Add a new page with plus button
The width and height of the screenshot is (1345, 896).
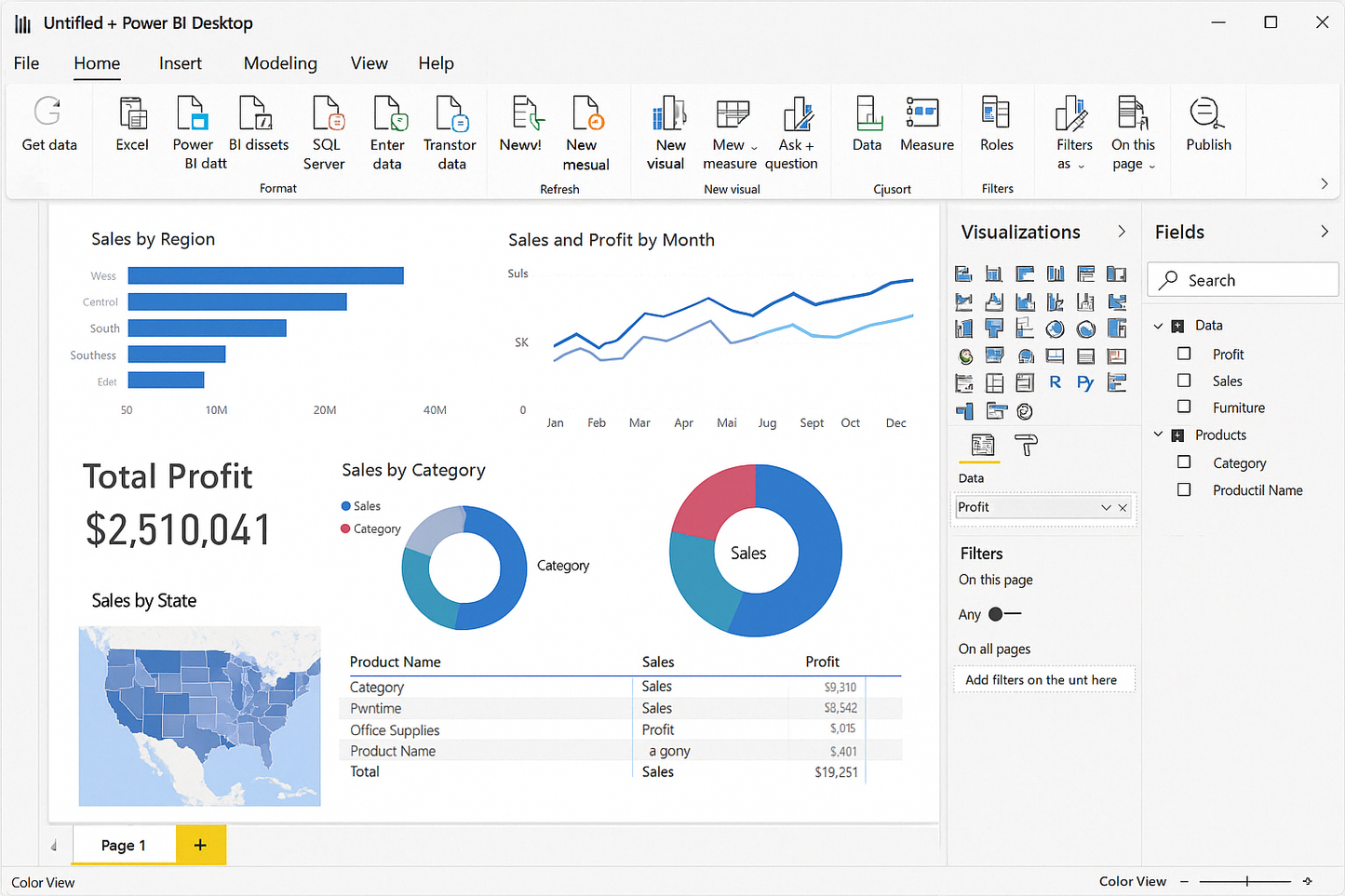click(200, 845)
